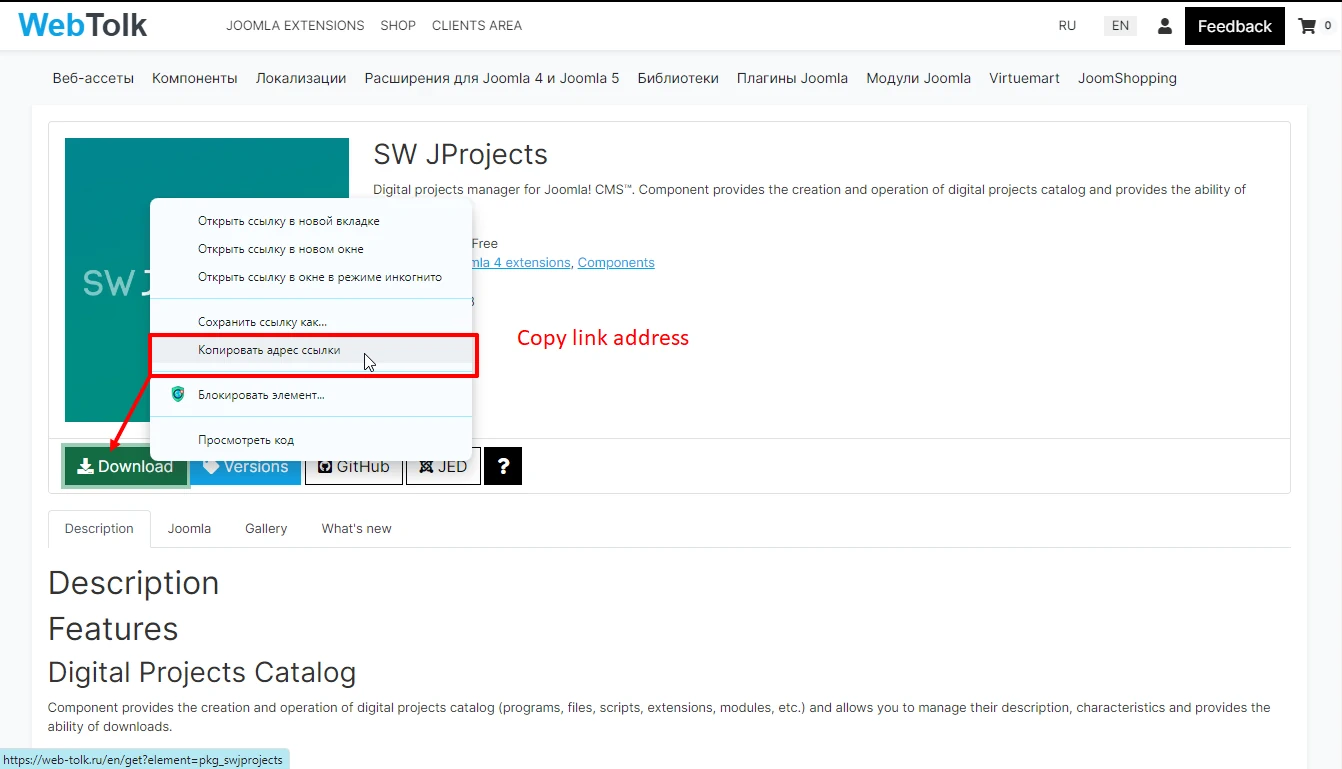Click the Digital Projects Catalog heading
The height and width of the screenshot is (769, 1342).
coord(202,672)
